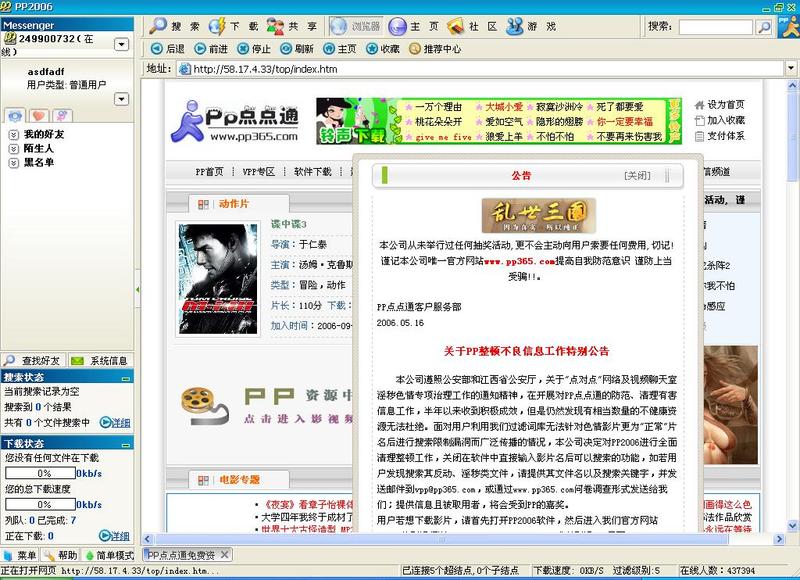This screenshot has width=800, height=580.
Task: Open 详细 link in search status panel
Action: pyautogui.click(x=115, y=422)
